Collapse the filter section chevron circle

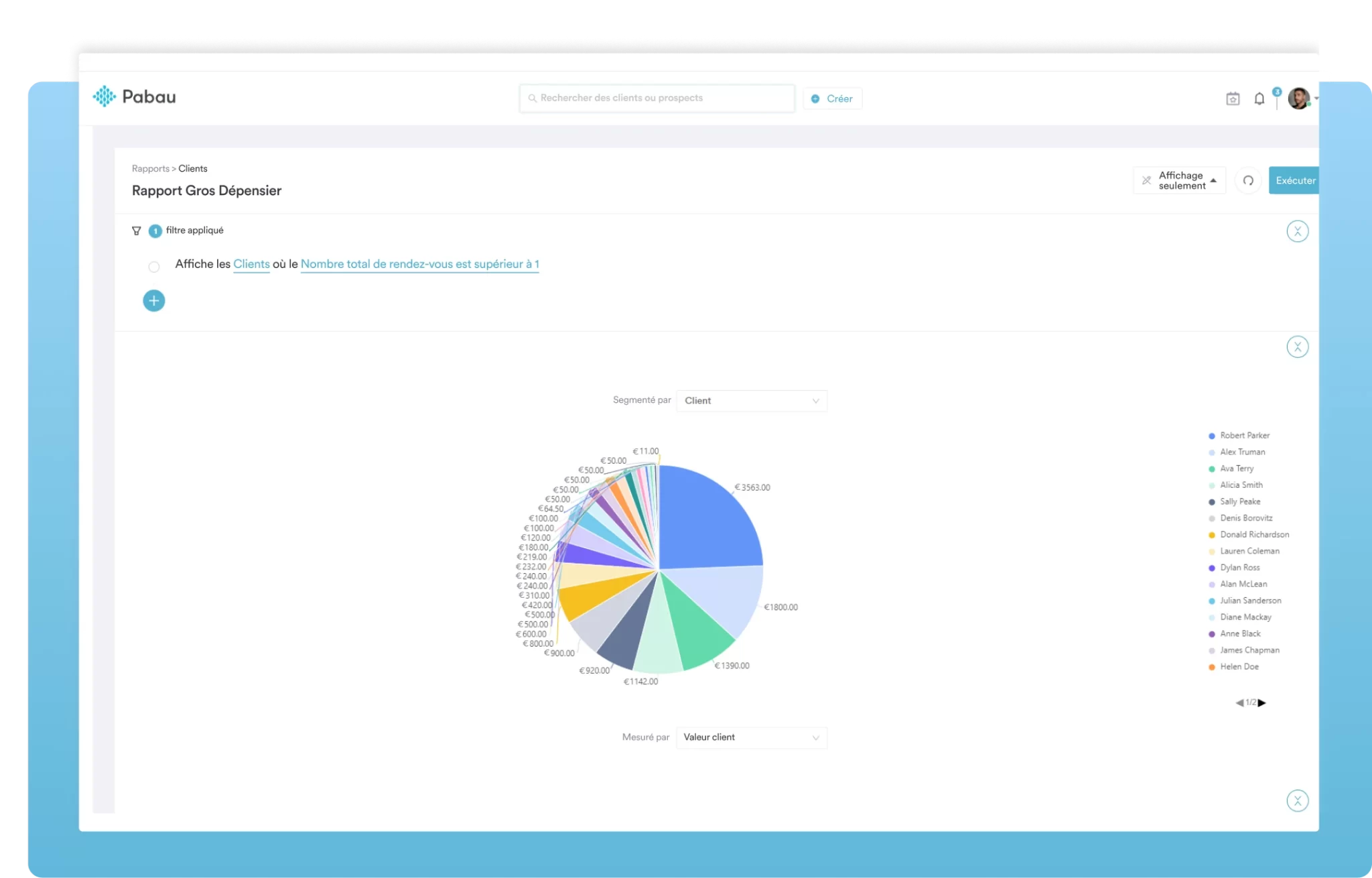point(1298,231)
